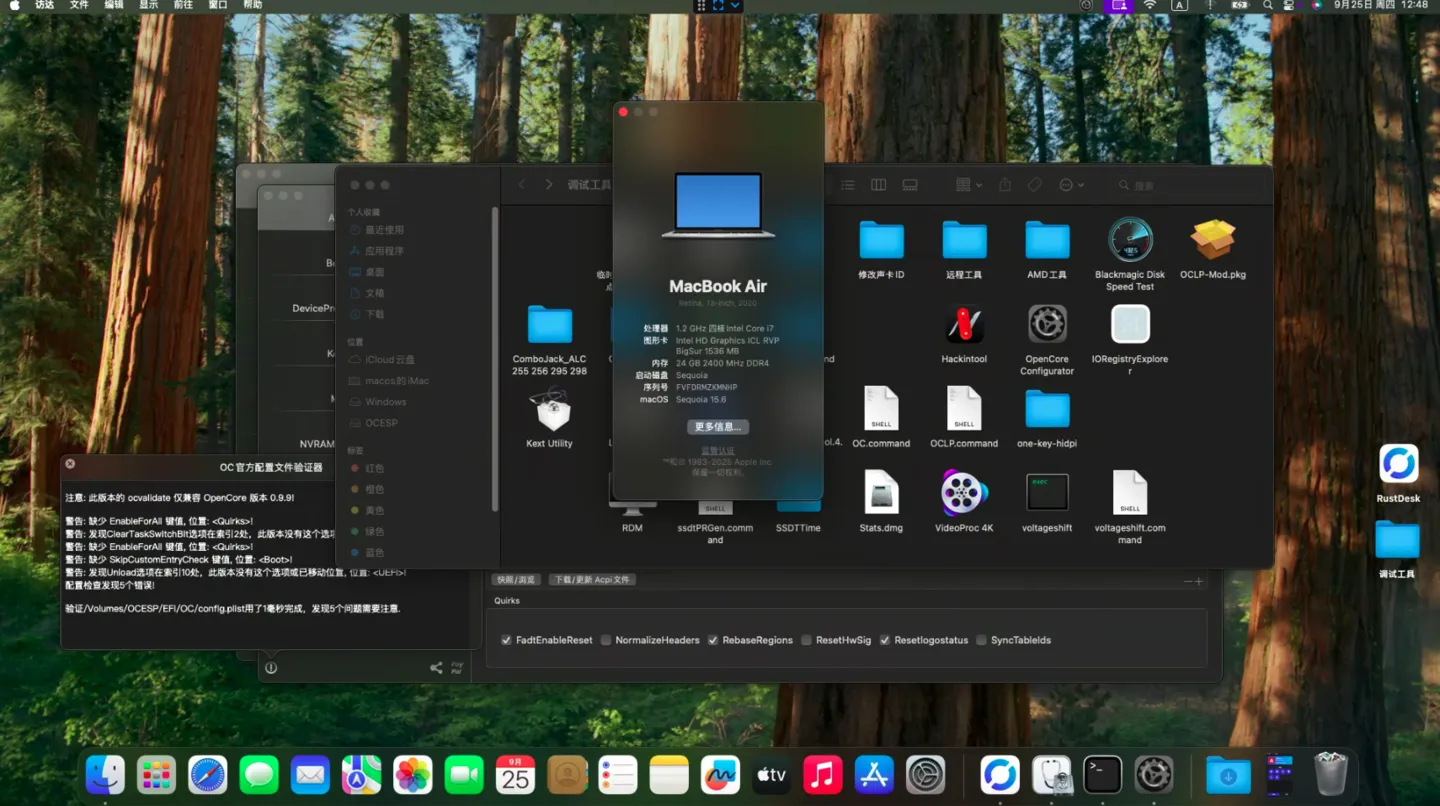
Task: Select the 红色 red tag in sidebar
Action: [x=374, y=468]
